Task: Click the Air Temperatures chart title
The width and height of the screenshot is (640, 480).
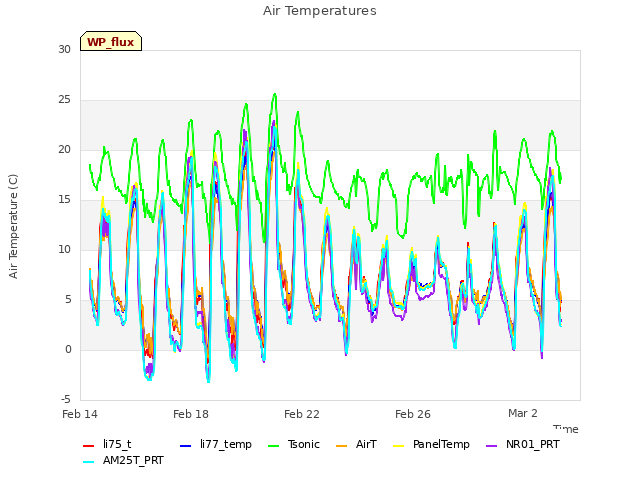Action: click(x=320, y=11)
